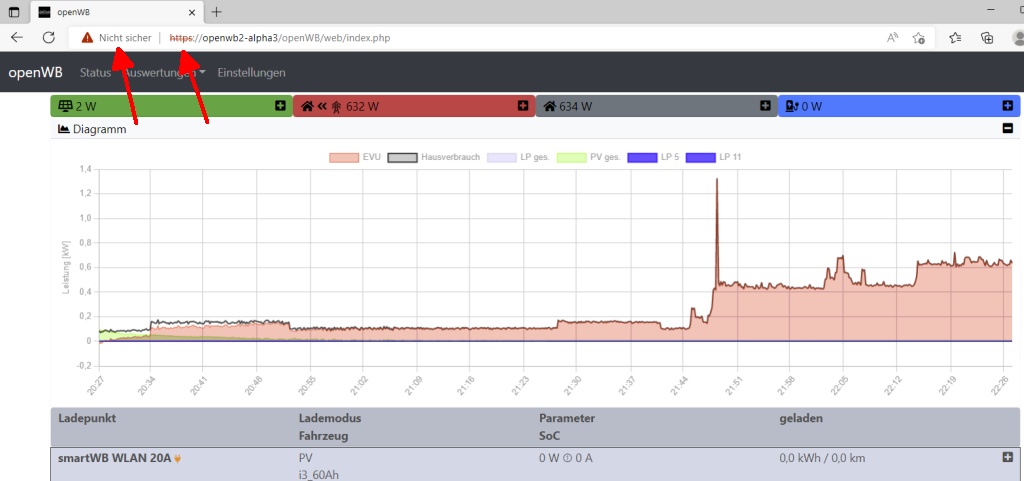Click the house icon in the grey bar

[549, 106]
